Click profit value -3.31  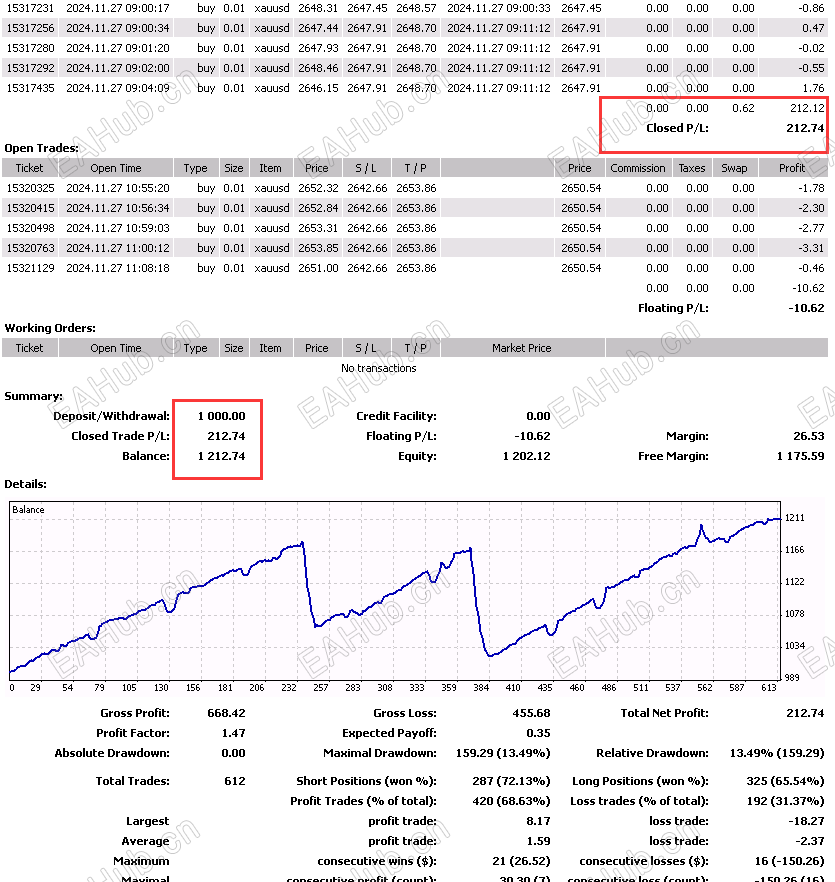tap(811, 248)
